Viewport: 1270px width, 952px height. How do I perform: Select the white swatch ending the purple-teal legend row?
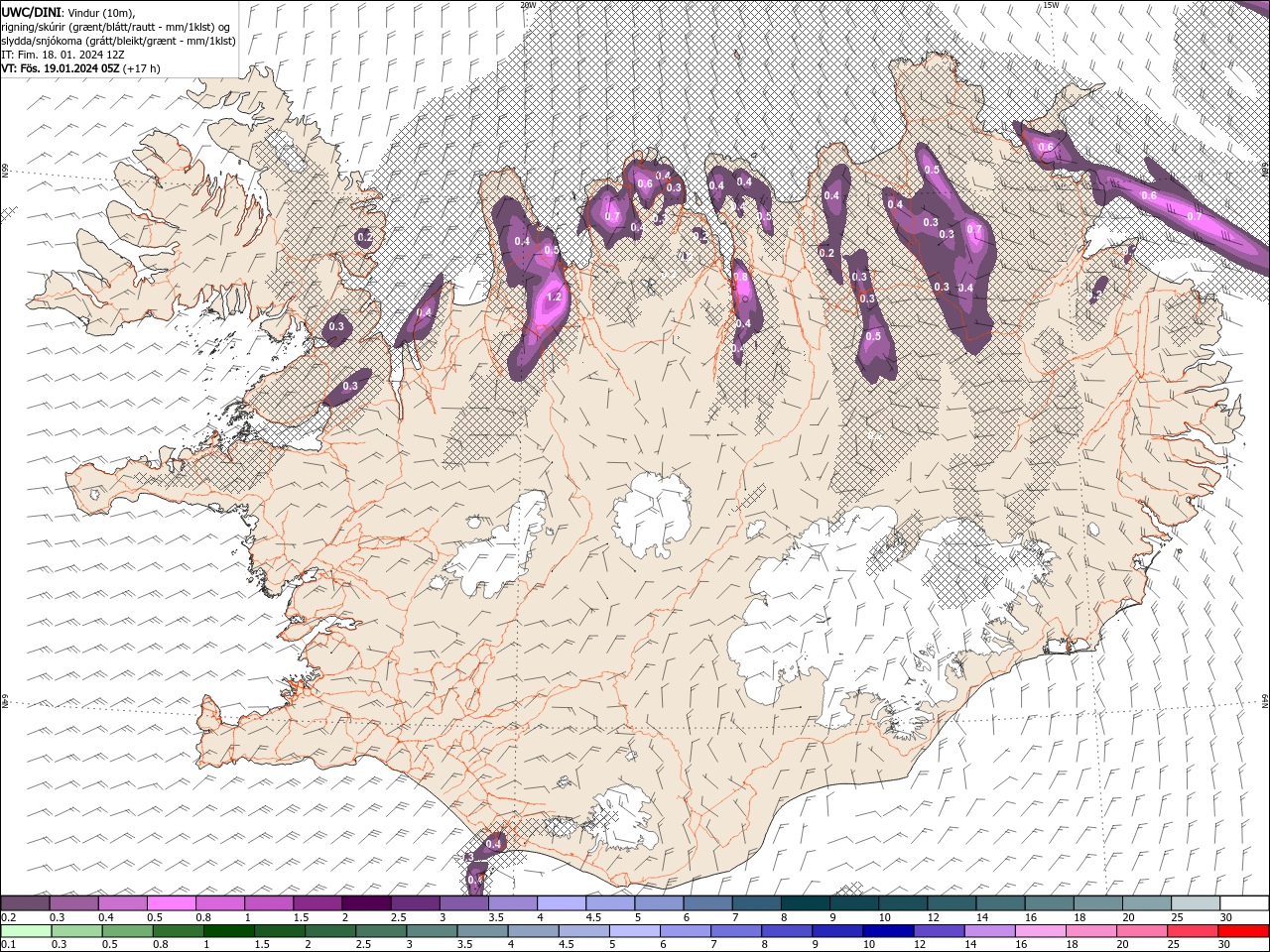point(1243,903)
